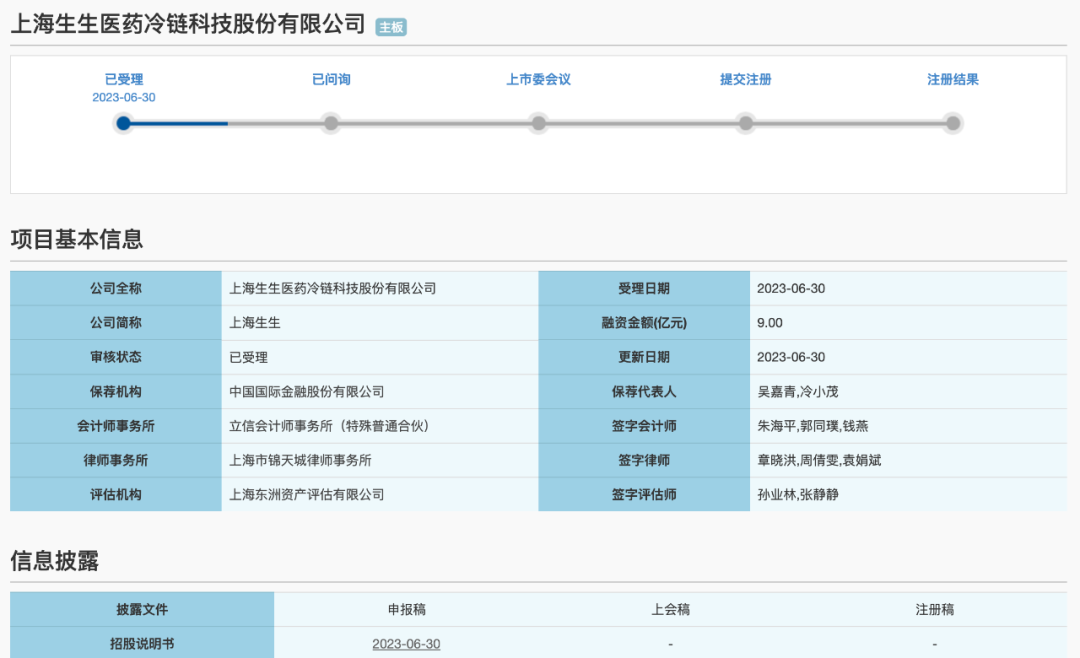Image resolution: width=1080 pixels, height=658 pixels.
Task: Click the 申报稿 column header
Action: 406,609
